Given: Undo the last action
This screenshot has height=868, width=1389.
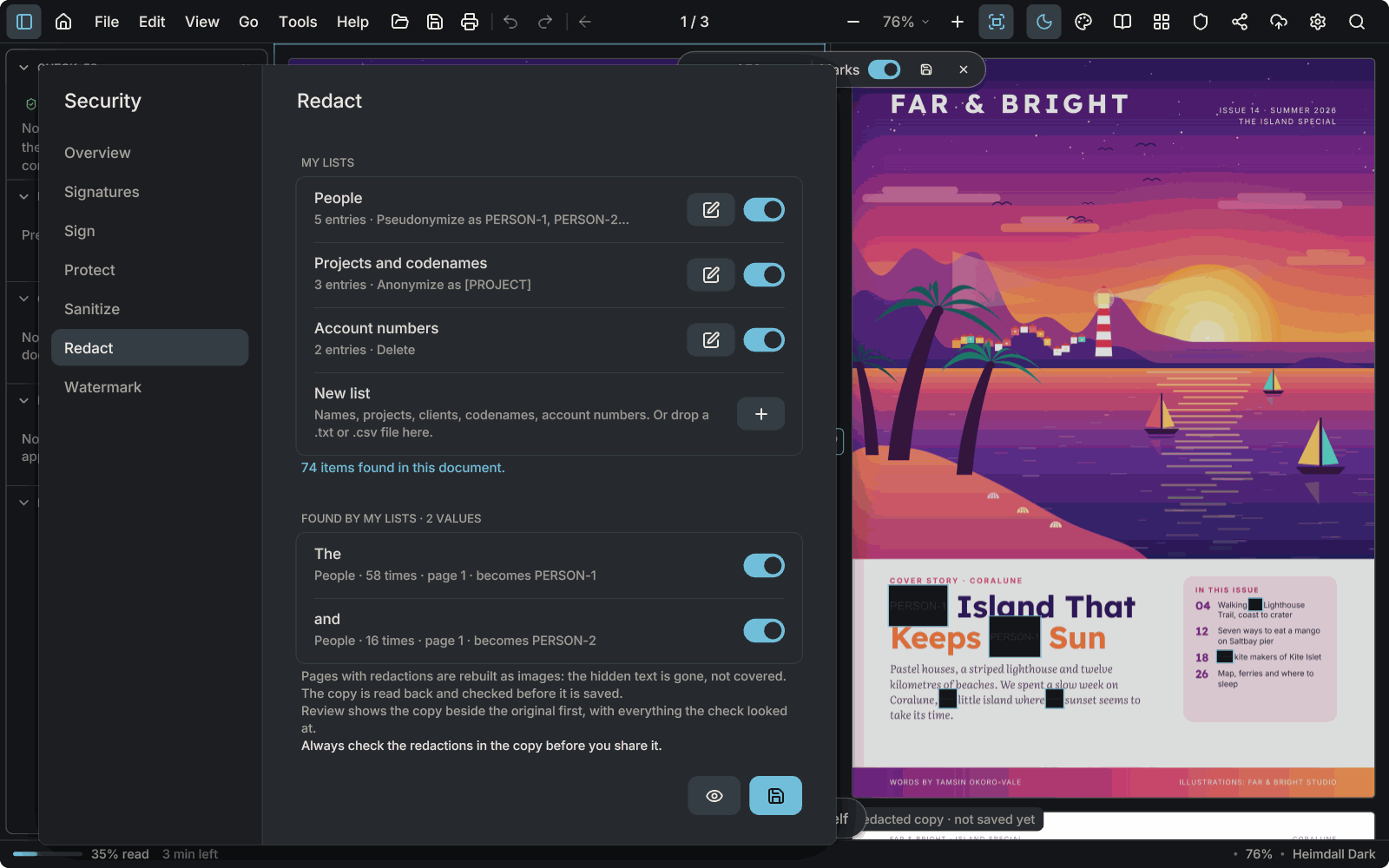Looking at the screenshot, I should click(510, 22).
